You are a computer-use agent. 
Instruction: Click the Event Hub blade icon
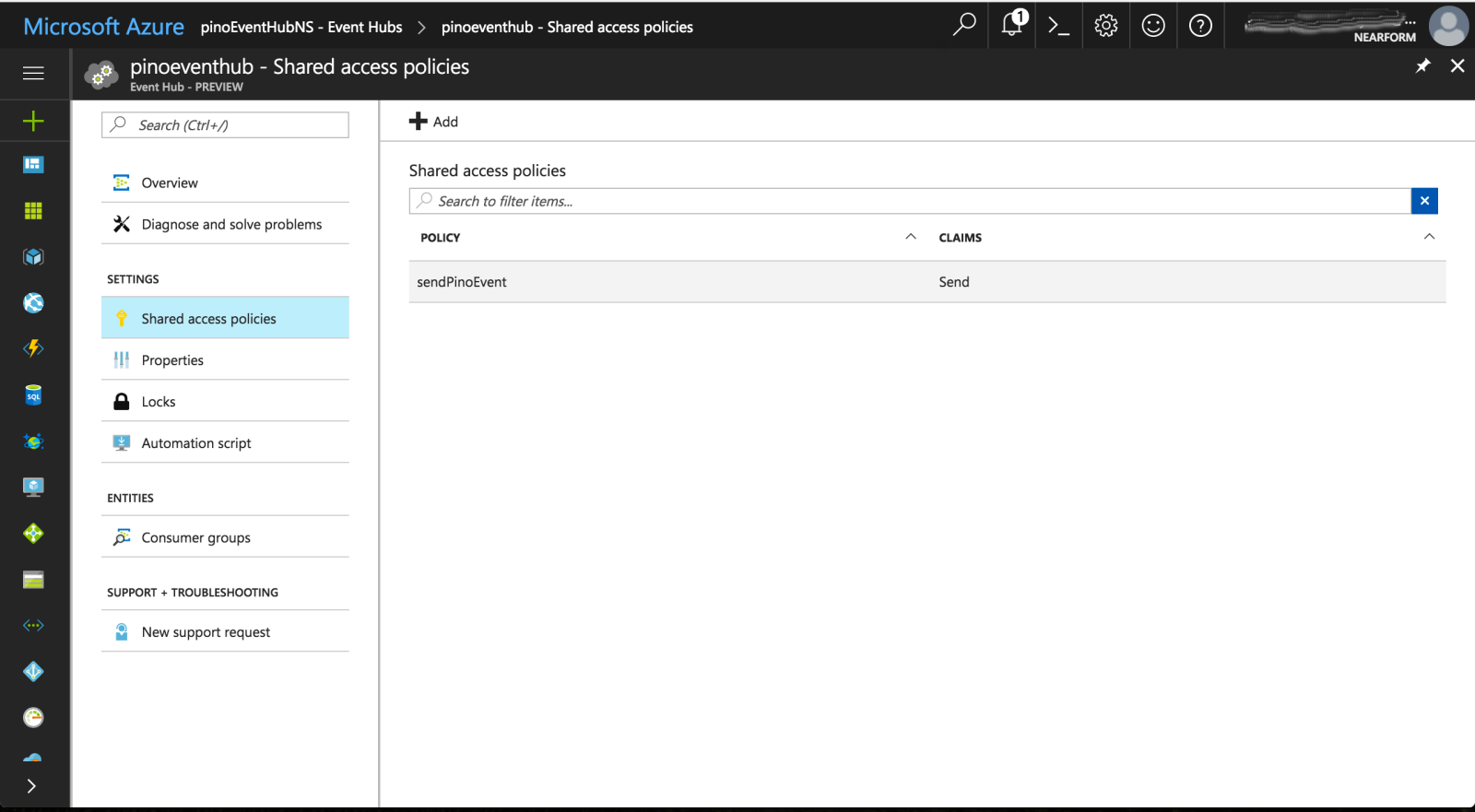[x=101, y=75]
